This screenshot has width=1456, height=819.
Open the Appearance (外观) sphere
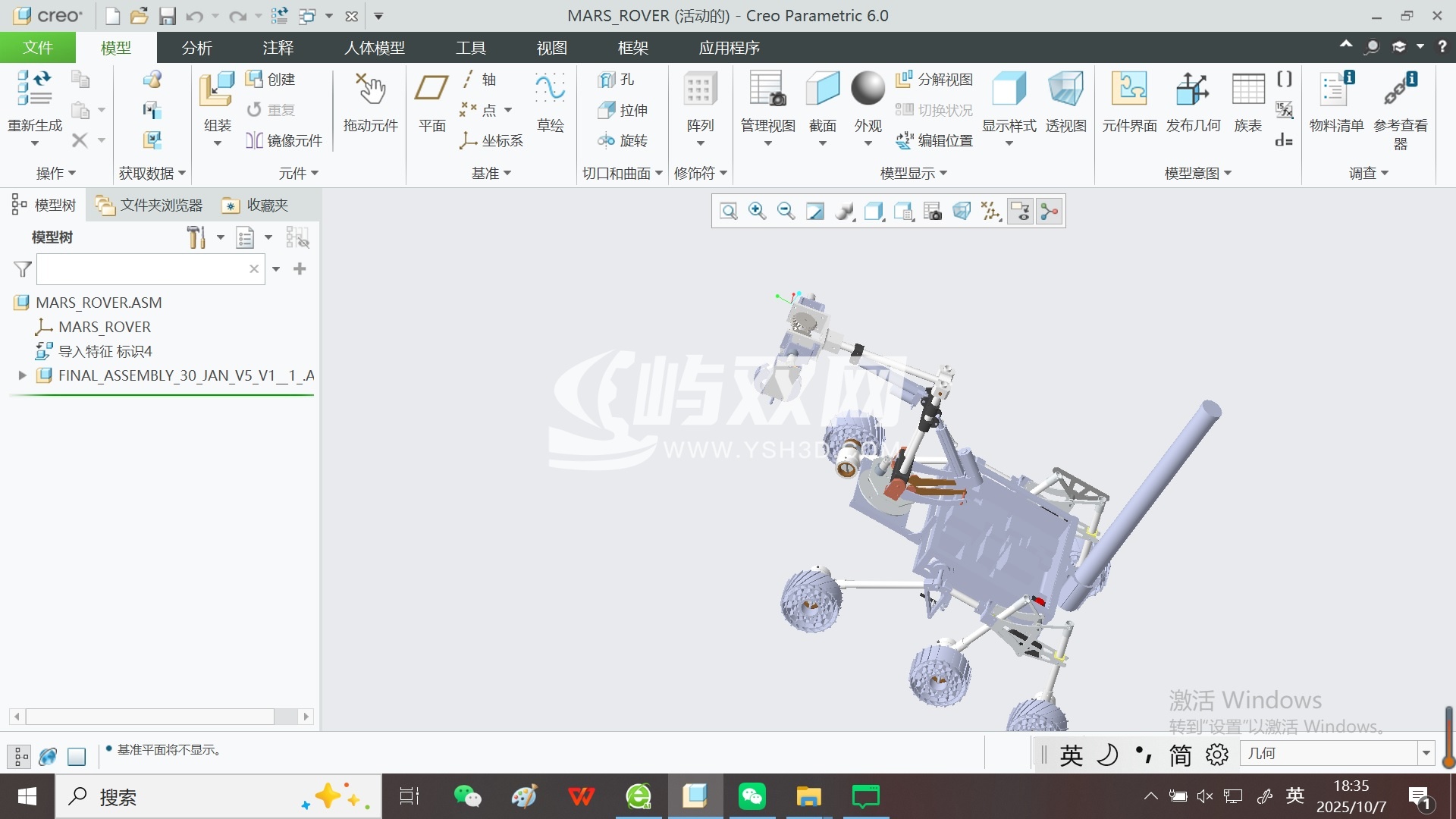(868, 88)
